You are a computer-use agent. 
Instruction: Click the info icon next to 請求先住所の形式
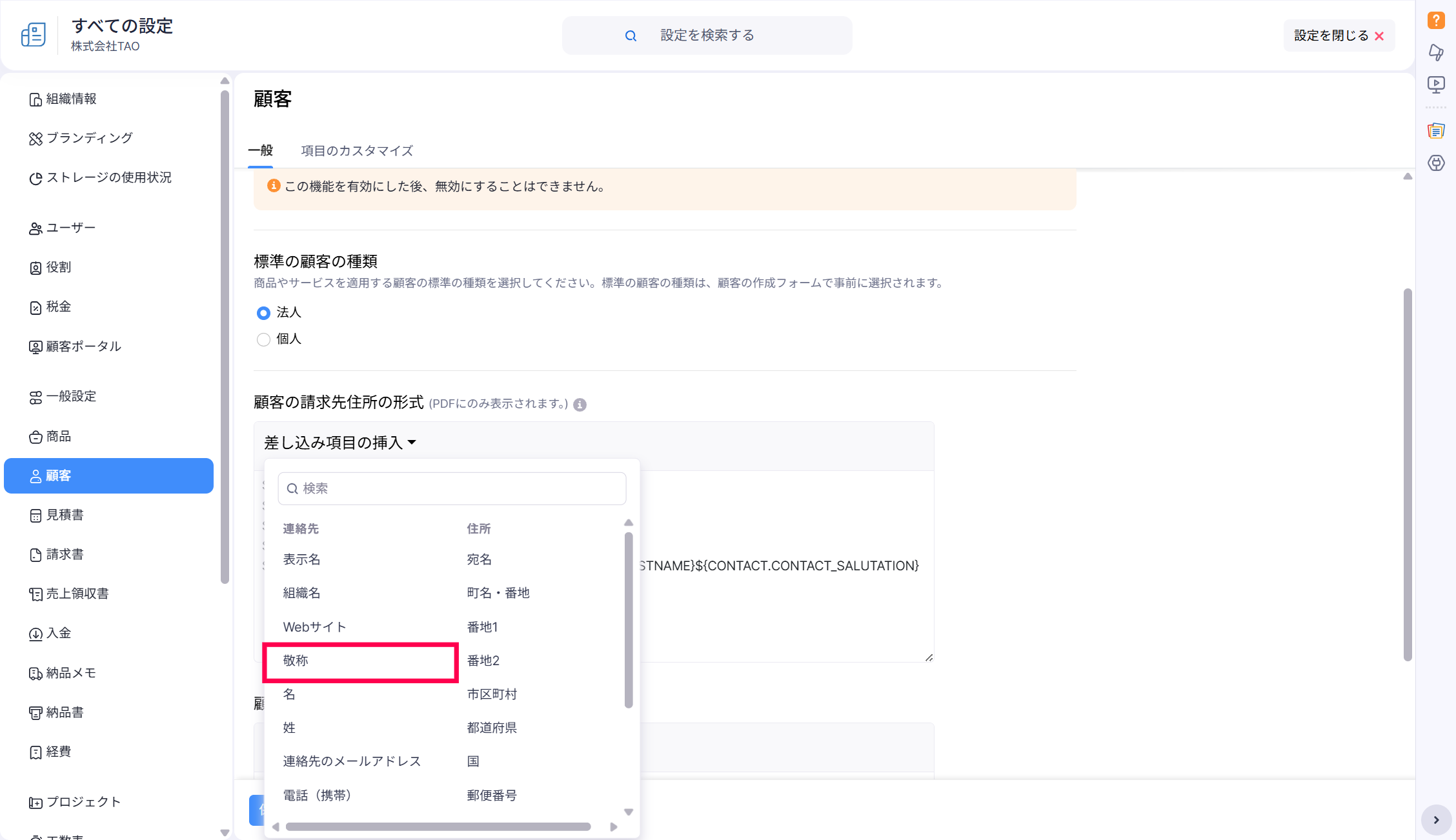[x=580, y=405]
